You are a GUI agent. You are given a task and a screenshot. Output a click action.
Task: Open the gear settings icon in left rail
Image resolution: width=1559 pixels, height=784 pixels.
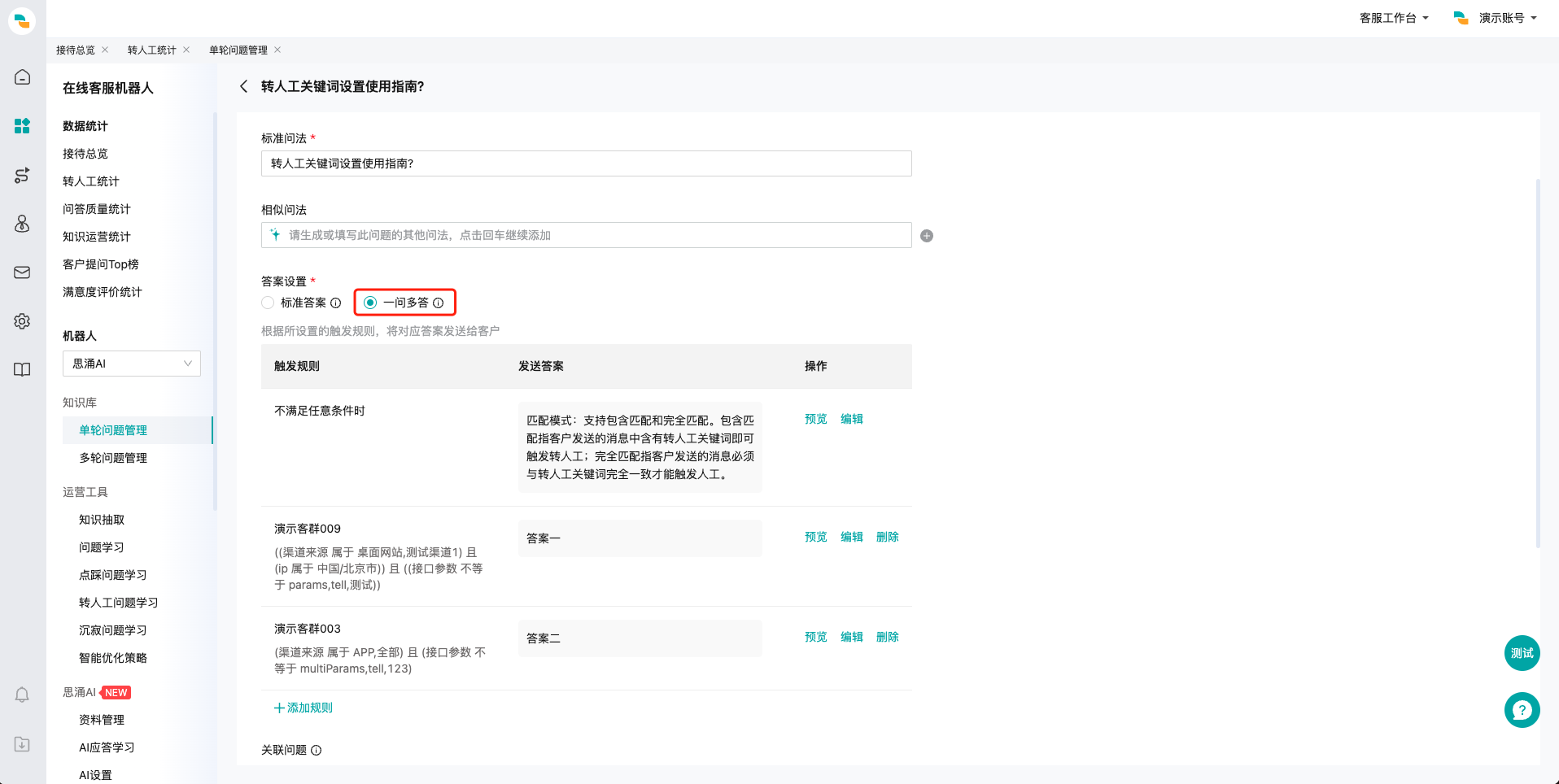click(22, 321)
